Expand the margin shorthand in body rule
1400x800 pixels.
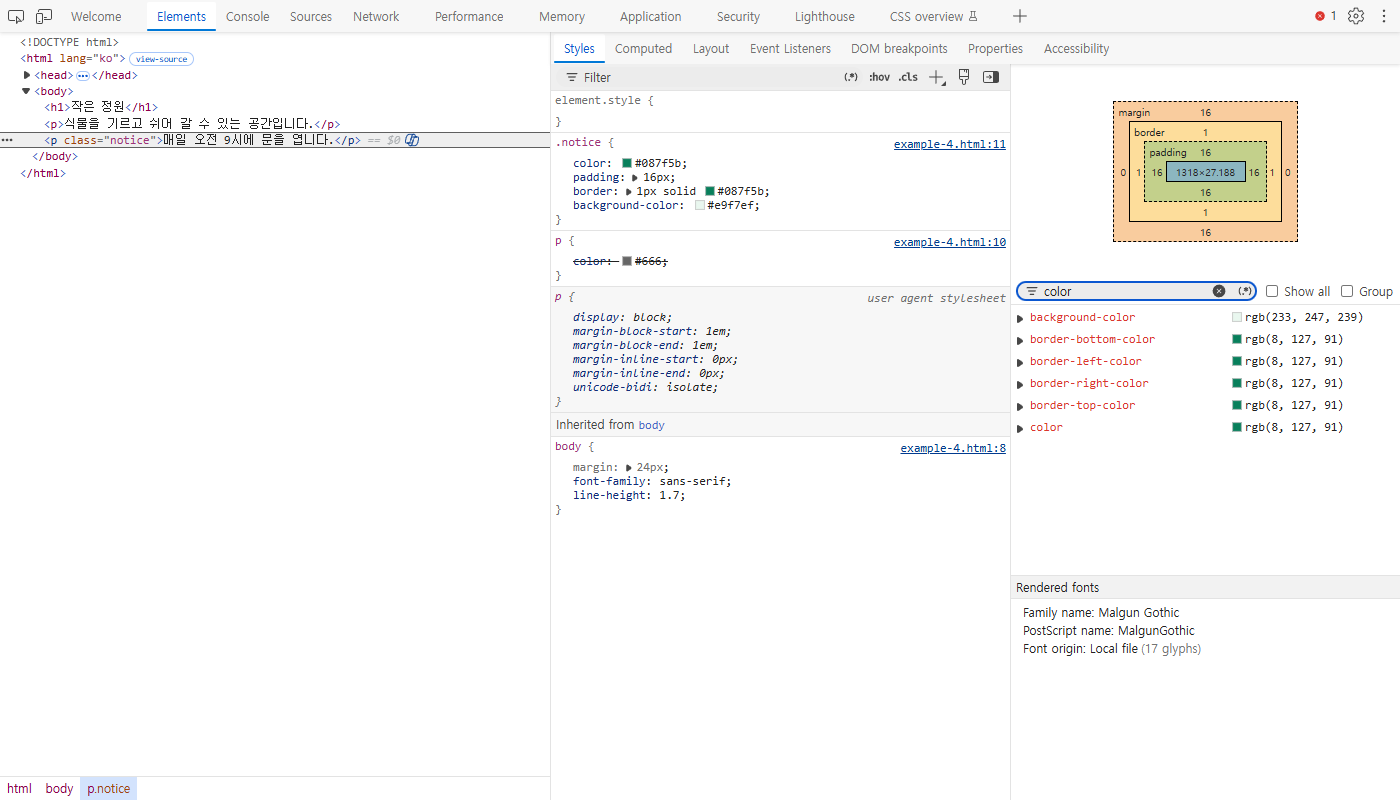pos(629,467)
